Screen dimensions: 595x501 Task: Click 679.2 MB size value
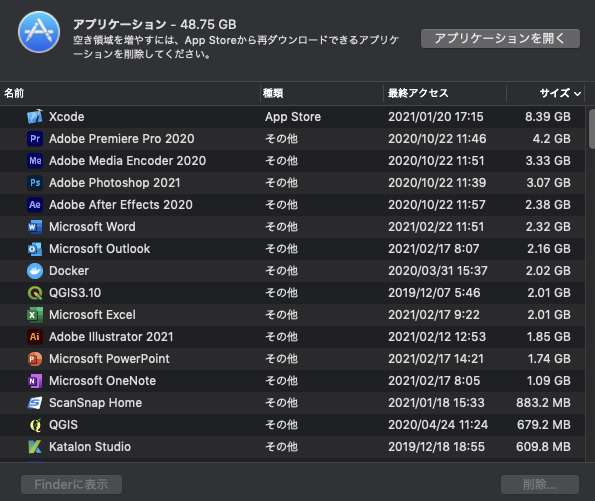(544, 425)
